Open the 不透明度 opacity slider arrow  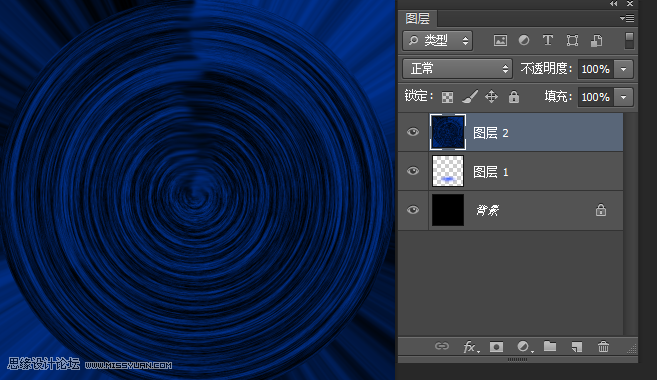(623, 69)
